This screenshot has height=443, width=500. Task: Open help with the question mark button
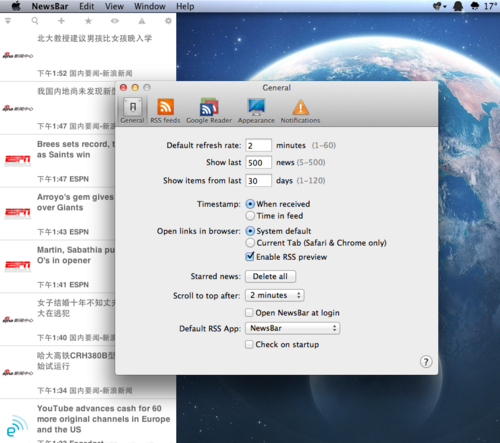(x=426, y=362)
